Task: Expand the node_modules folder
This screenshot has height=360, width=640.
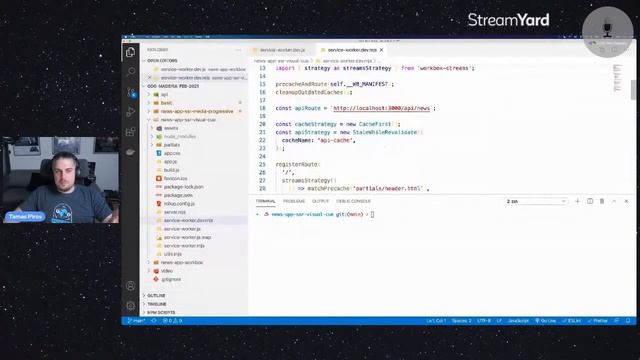Action: coord(180,136)
